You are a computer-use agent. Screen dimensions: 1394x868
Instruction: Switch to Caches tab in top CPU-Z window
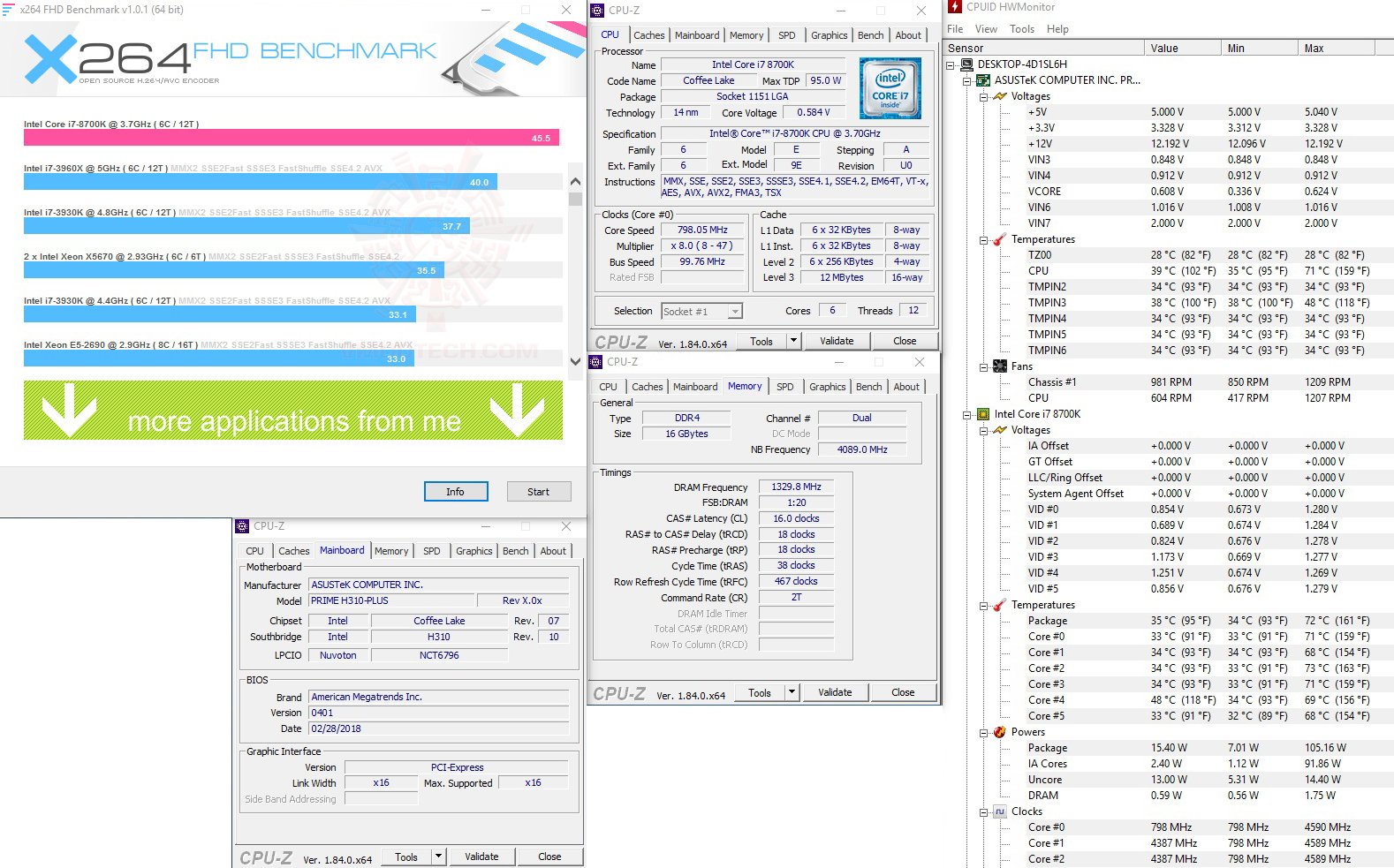click(648, 35)
